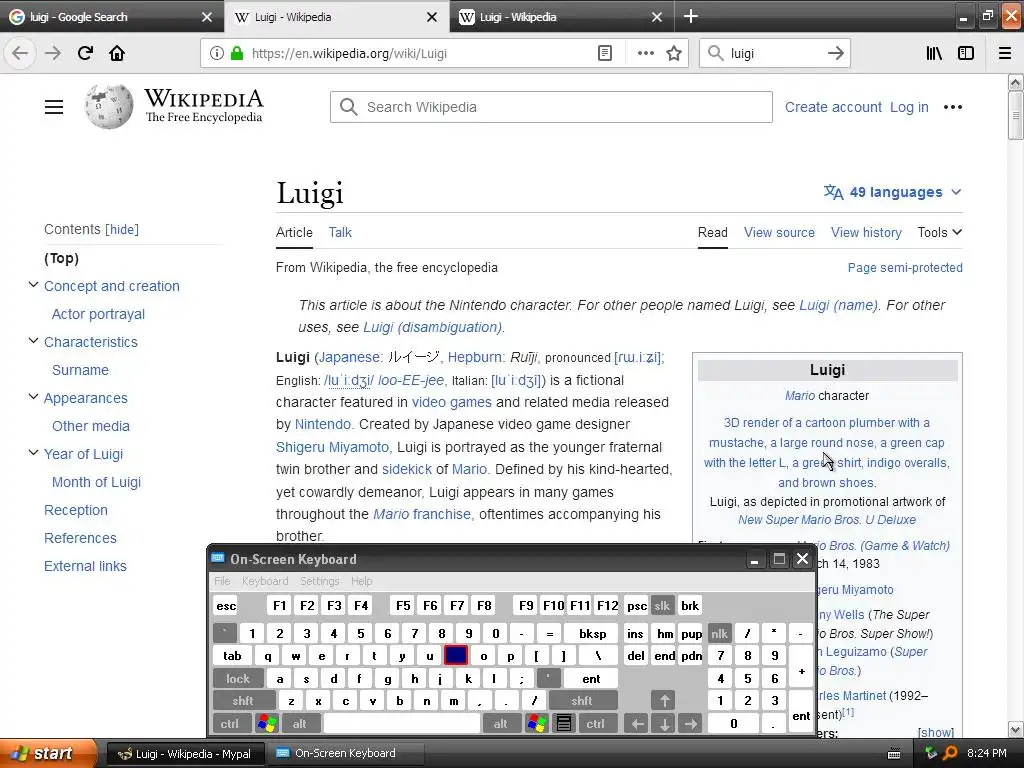Viewport: 1024px width, 768px height.
Task: Open a new tab with the plus icon
Action: pyautogui.click(x=690, y=16)
